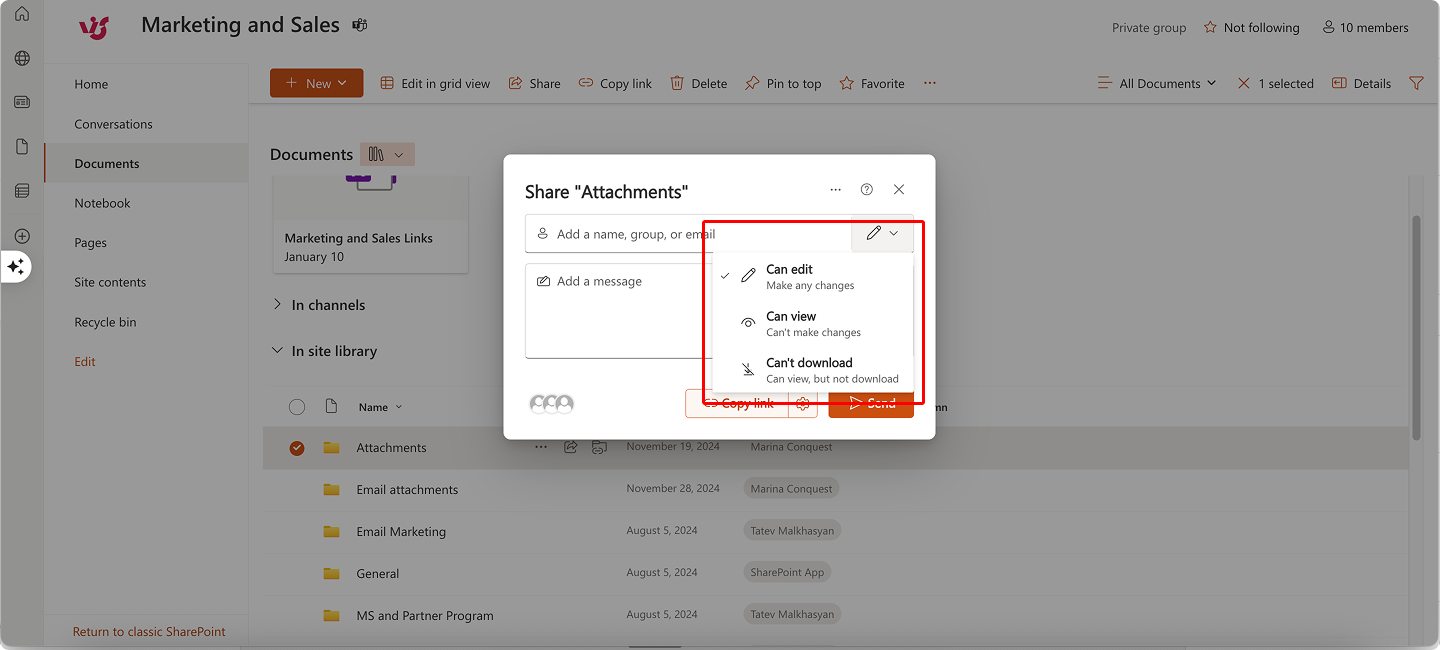Image resolution: width=1440 pixels, height=650 pixels.
Task: Check the circle selector next to Name column
Action: tap(297, 407)
